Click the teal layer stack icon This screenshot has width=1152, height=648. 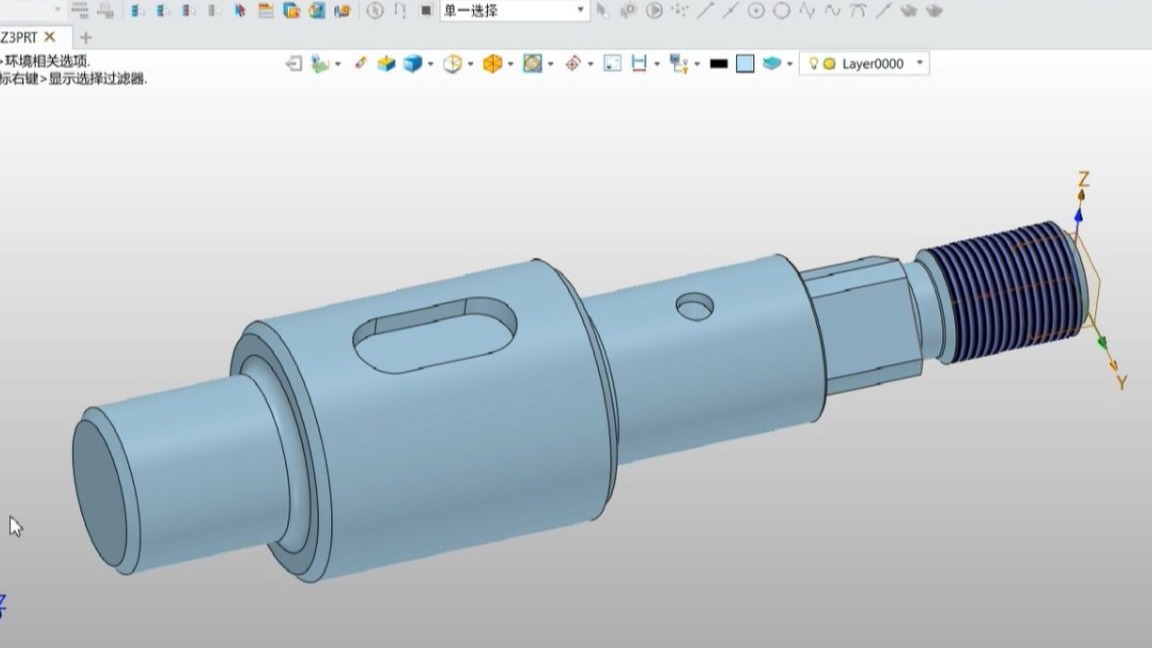coord(771,64)
